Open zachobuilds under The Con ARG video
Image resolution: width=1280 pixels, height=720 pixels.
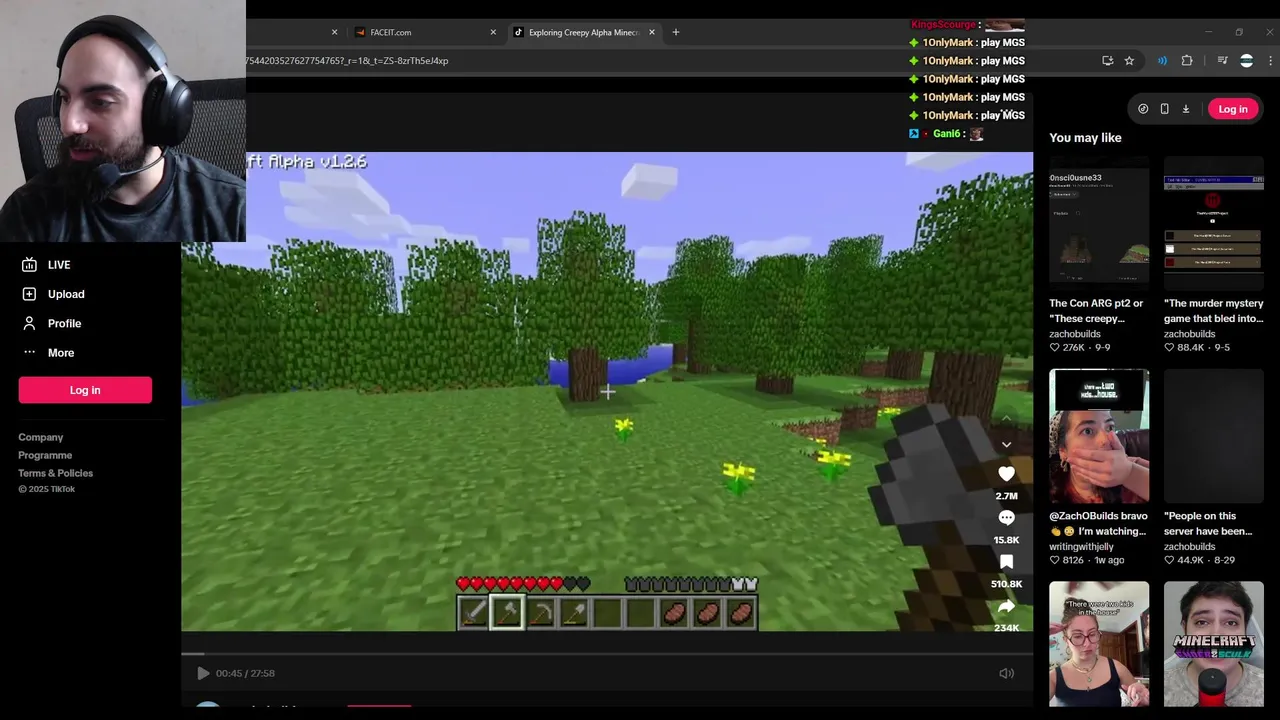click(x=1075, y=334)
